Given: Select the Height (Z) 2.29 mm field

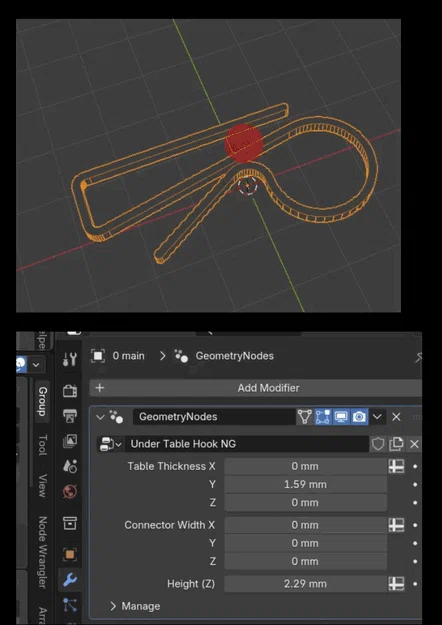Looking at the screenshot, I should (x=305, y=584).
